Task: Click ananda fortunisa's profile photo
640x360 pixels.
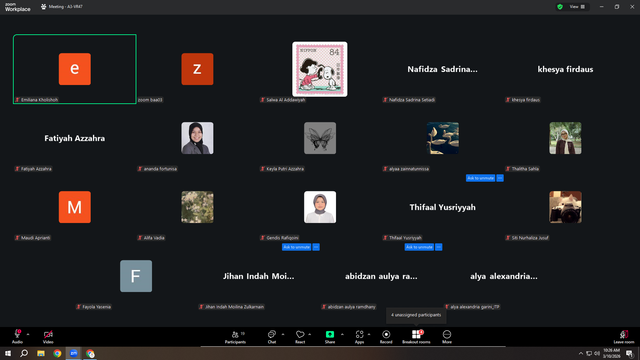Action: coord(197,138)
